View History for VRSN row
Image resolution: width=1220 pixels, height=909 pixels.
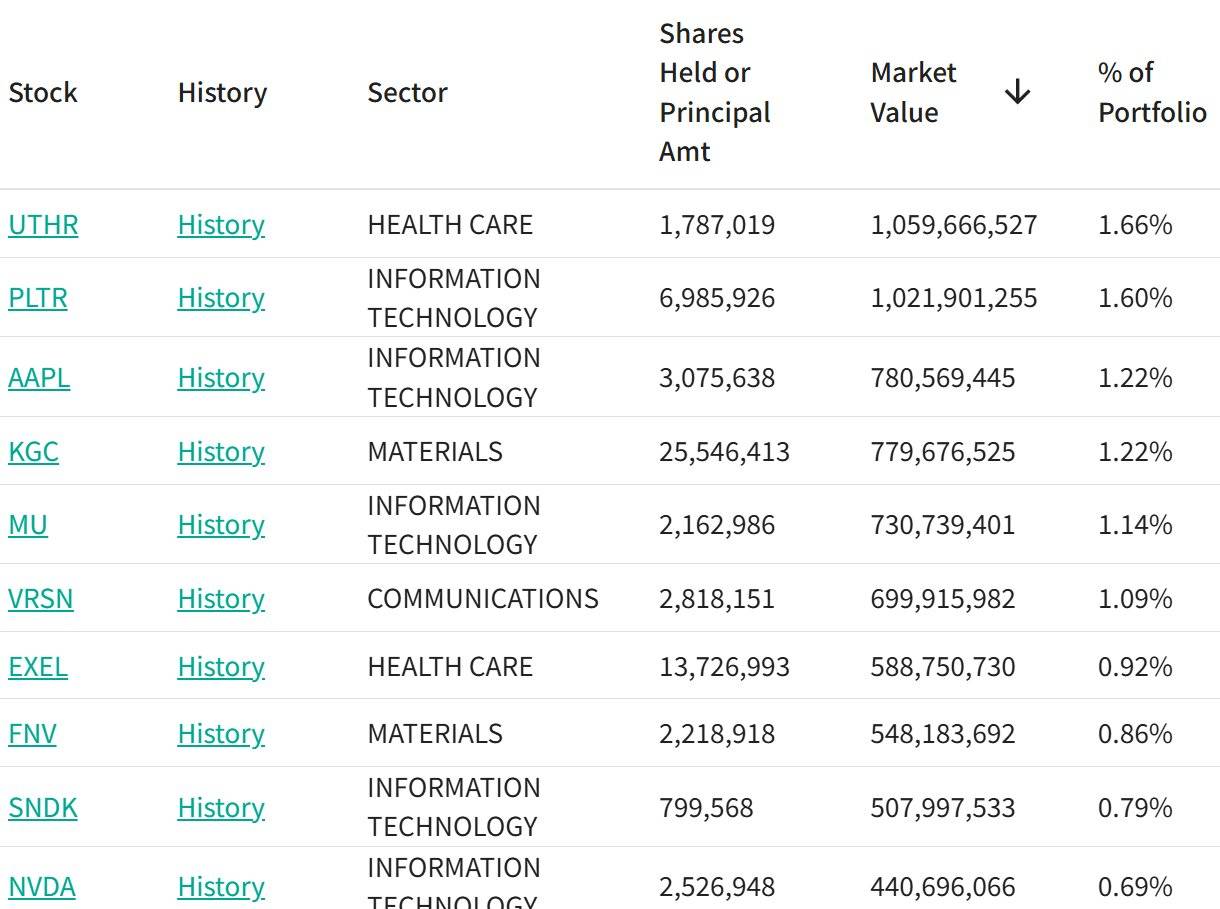221,599
